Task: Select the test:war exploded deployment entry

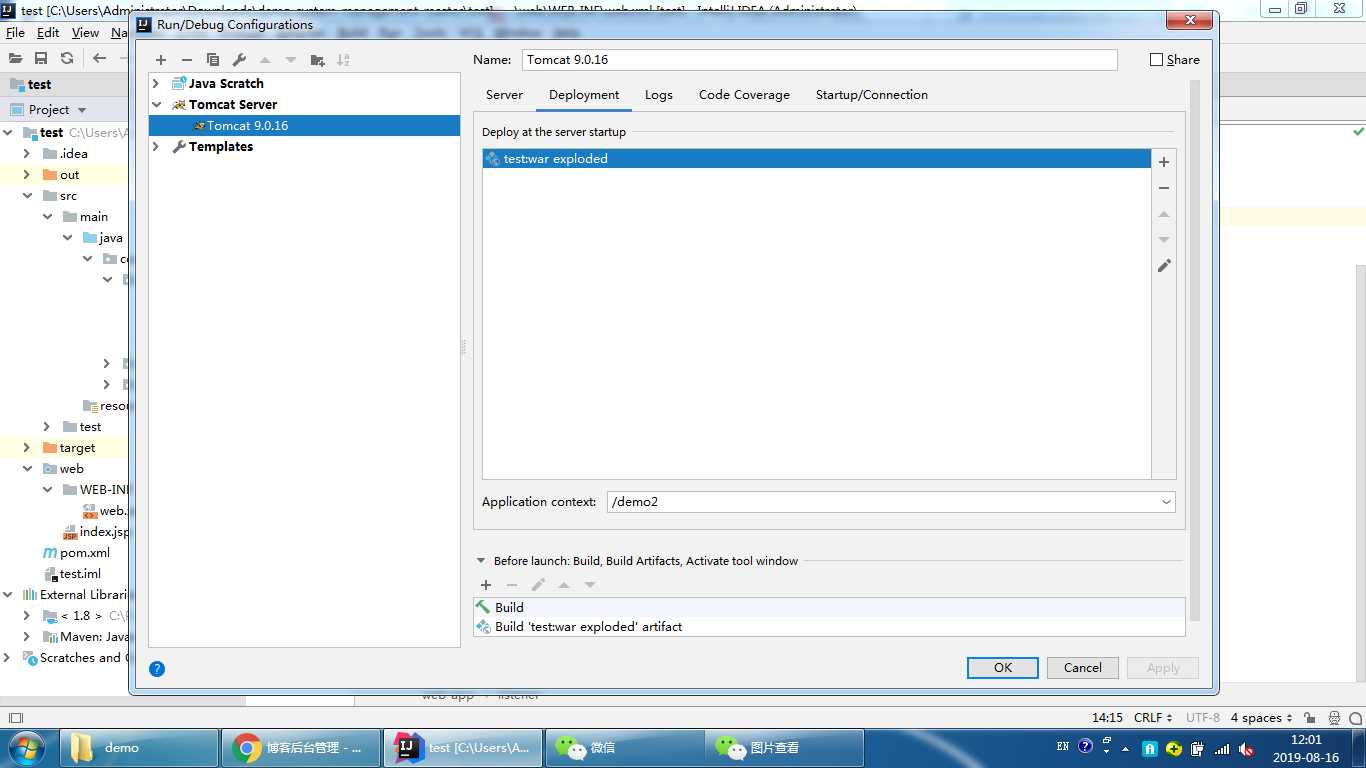Action: [816, 159]
